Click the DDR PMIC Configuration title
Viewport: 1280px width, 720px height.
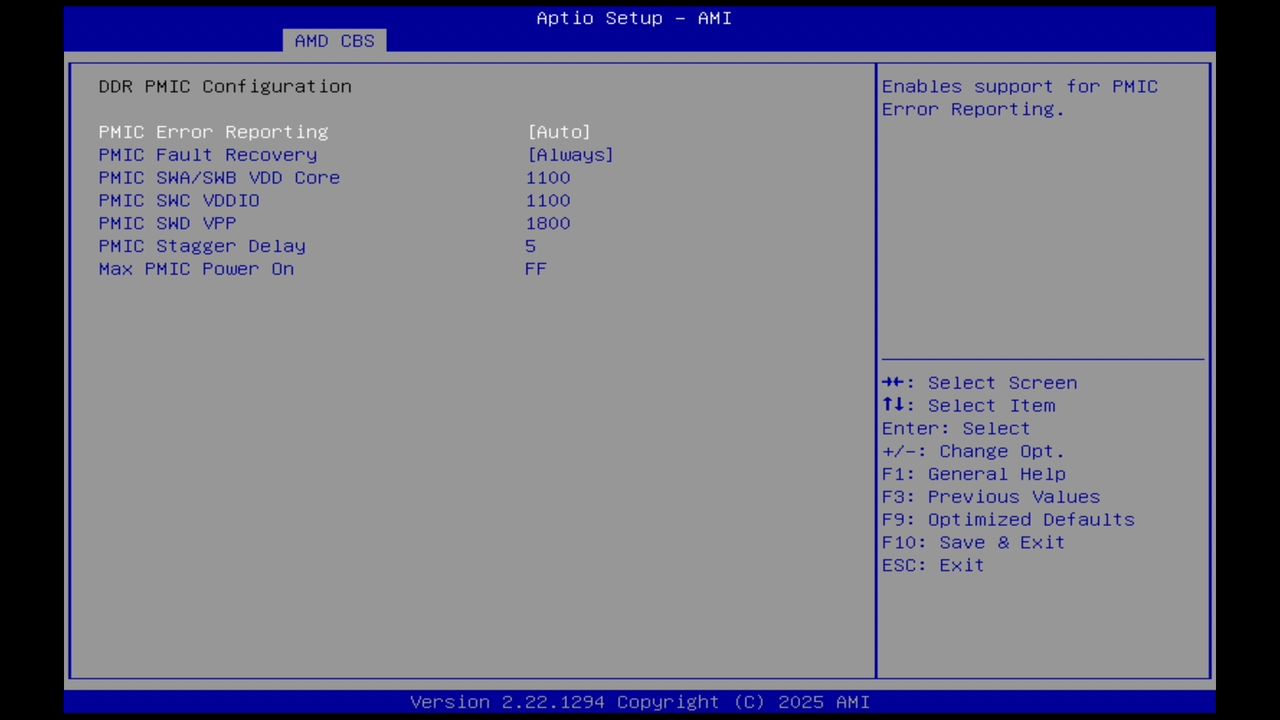pos(224,86)
